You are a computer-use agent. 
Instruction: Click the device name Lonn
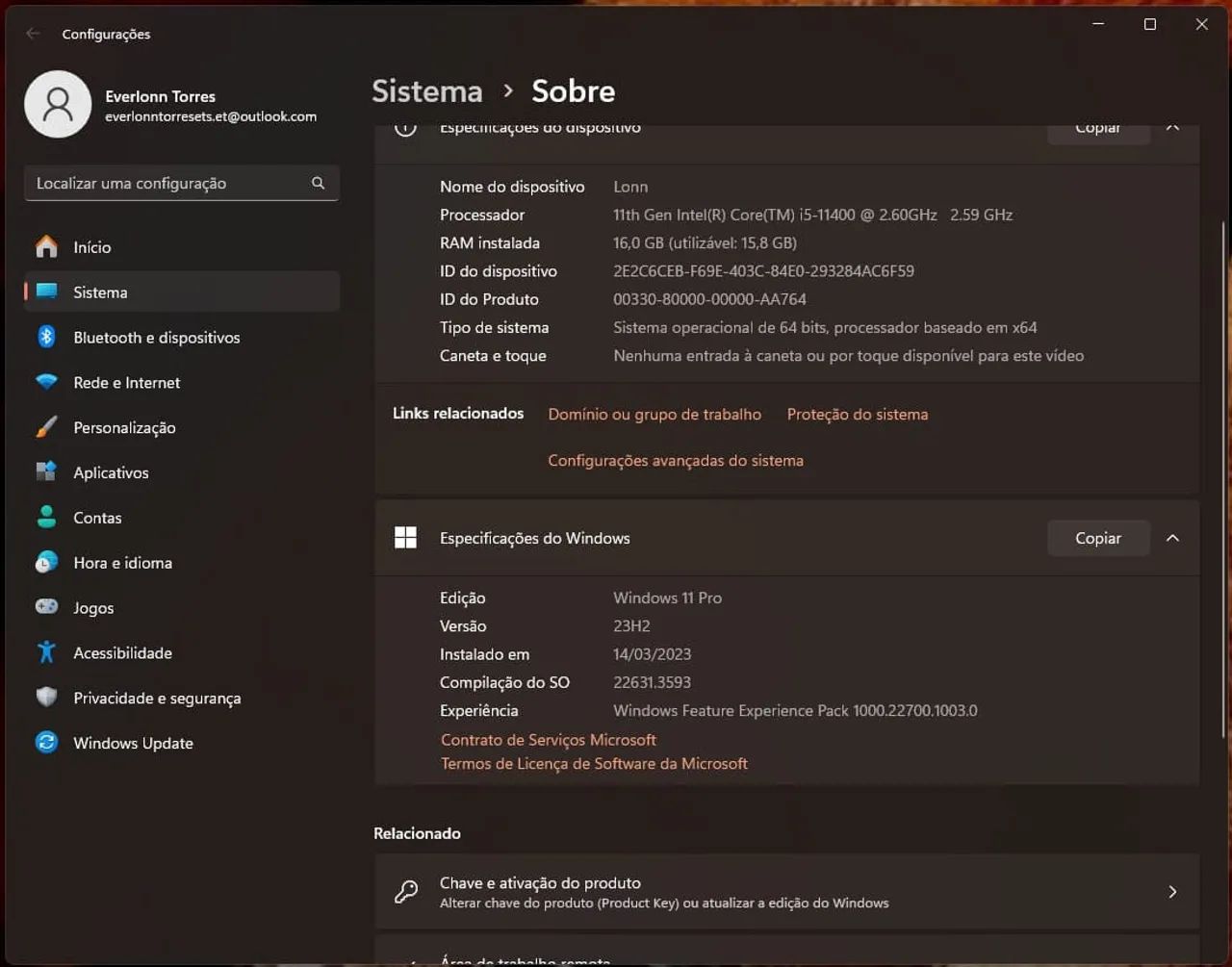pyautogui.click(x=630, y=187)
